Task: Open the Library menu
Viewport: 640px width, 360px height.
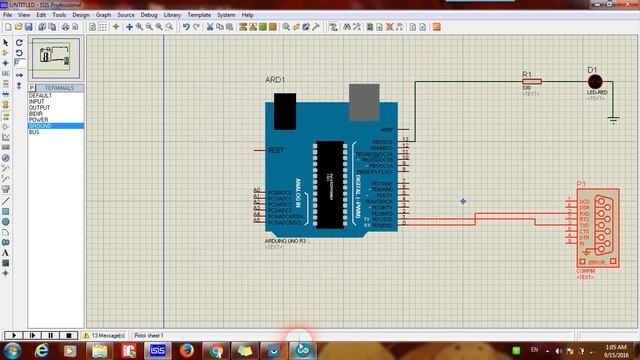Action: tap(172, 15)
